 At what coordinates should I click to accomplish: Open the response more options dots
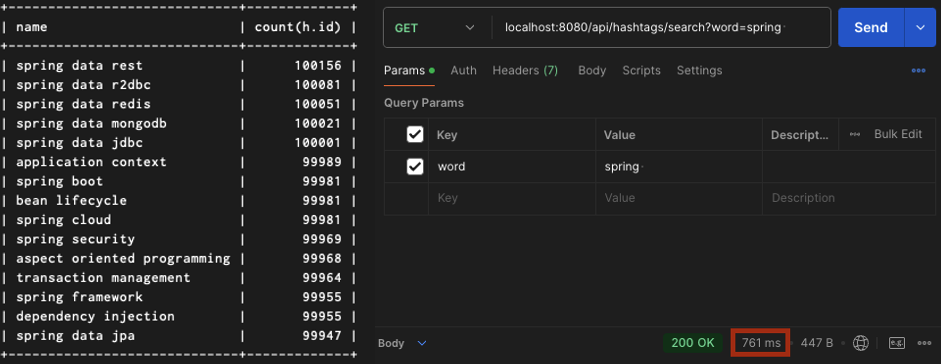pyautogui.click(x=924, y=343)
